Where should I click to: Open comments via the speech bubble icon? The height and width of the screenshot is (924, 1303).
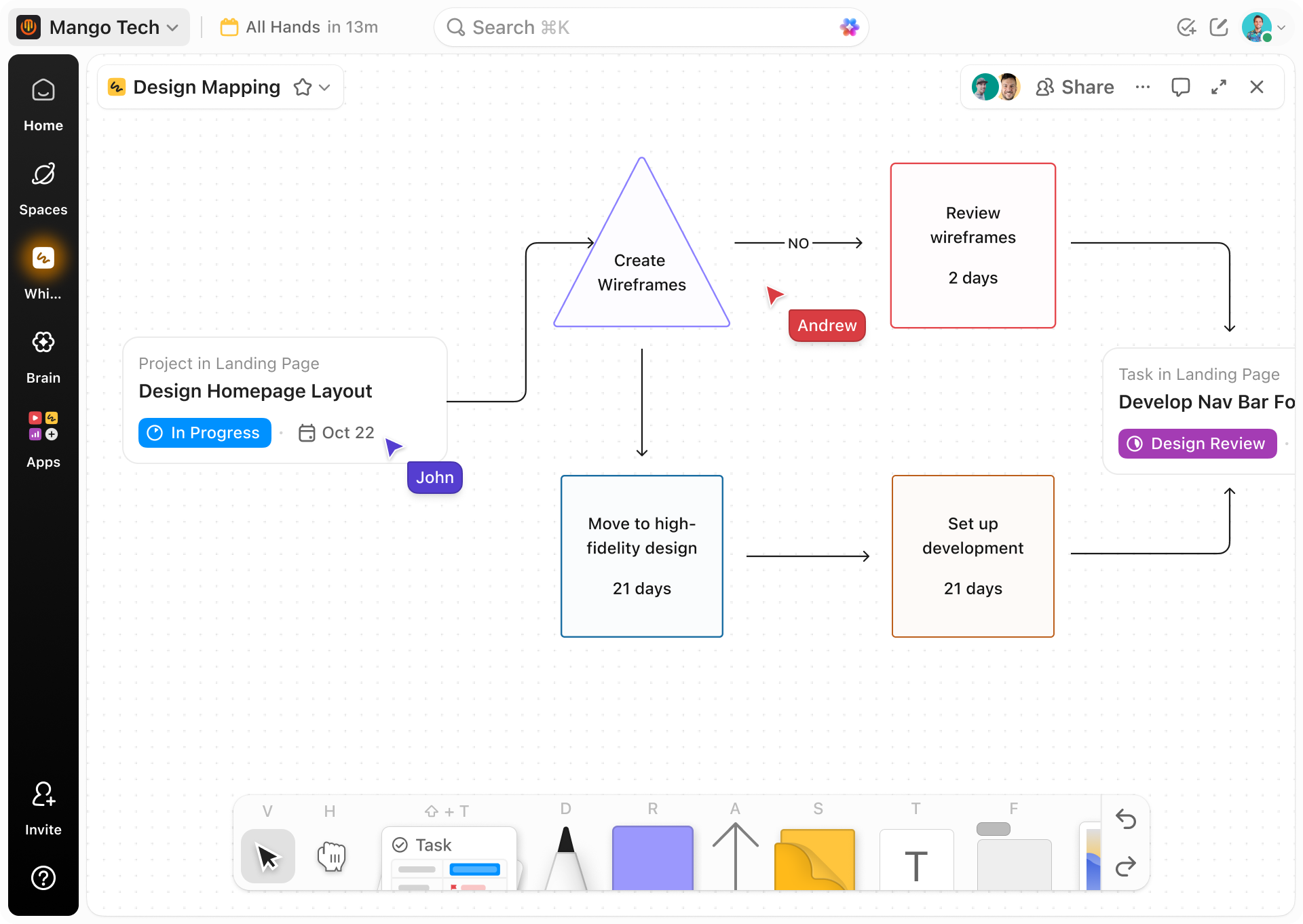point(1181,87)
